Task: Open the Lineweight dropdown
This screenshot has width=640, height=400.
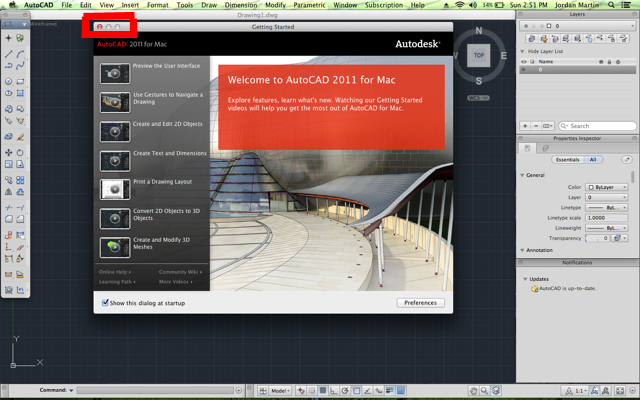Action: tap(607, 228)
